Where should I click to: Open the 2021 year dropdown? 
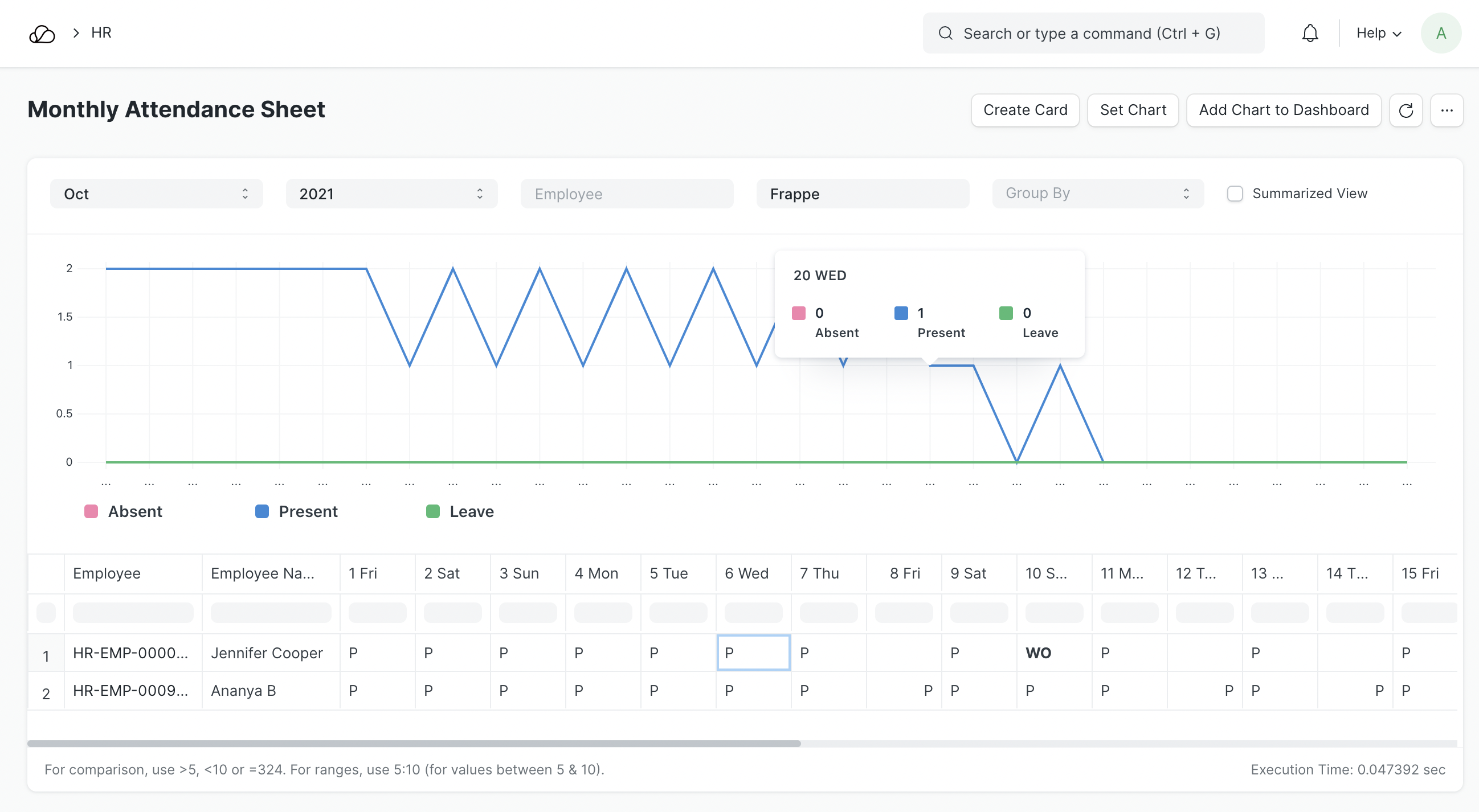click(391, 194)
